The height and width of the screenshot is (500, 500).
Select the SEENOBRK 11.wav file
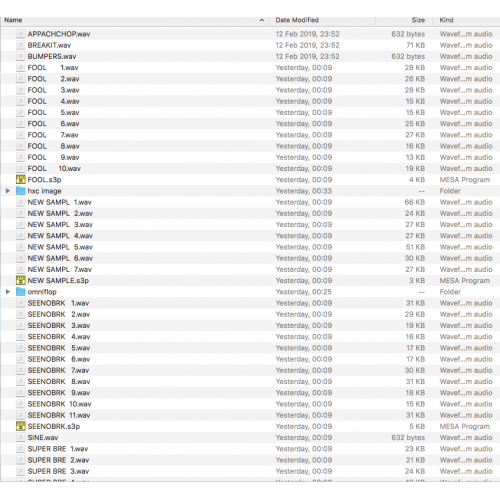point(250,415)
